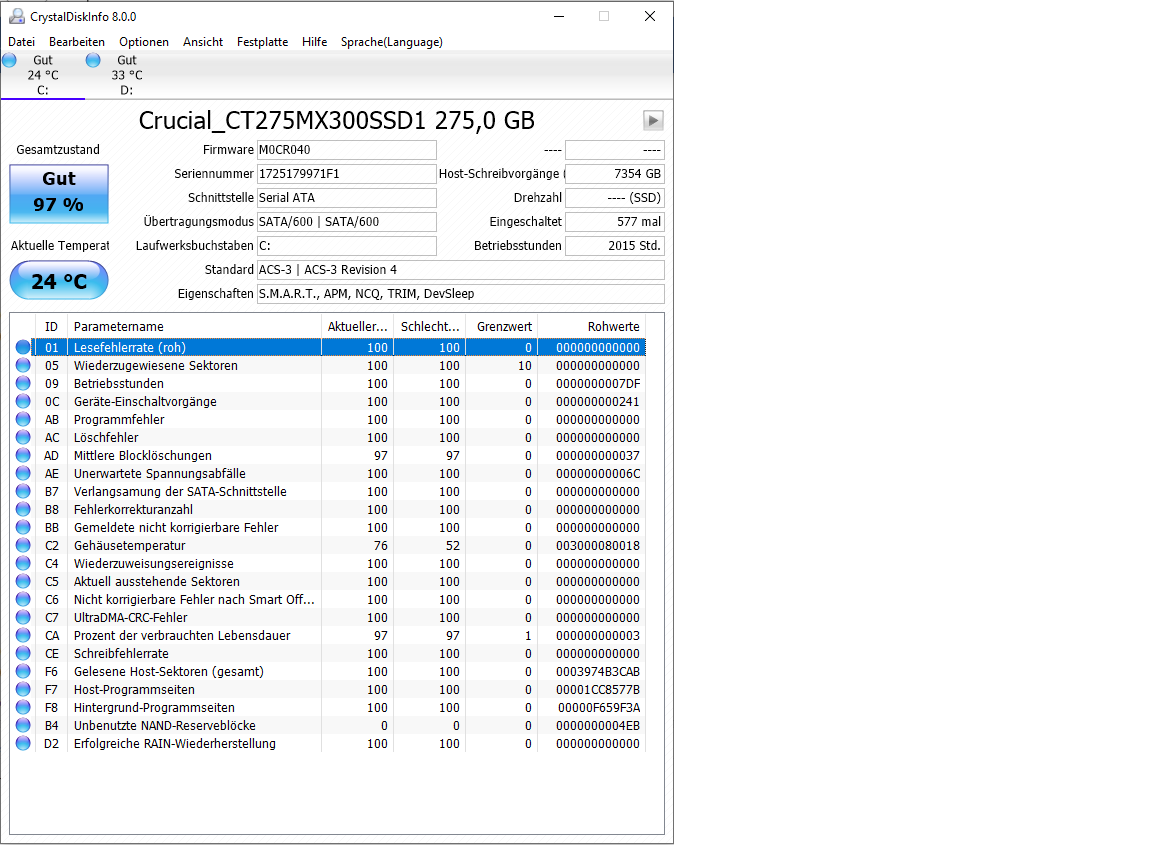Click the Übertragungsmodus field SATA/600
The height and width of the screenshot is (845, 1152).
pos(347,222)
